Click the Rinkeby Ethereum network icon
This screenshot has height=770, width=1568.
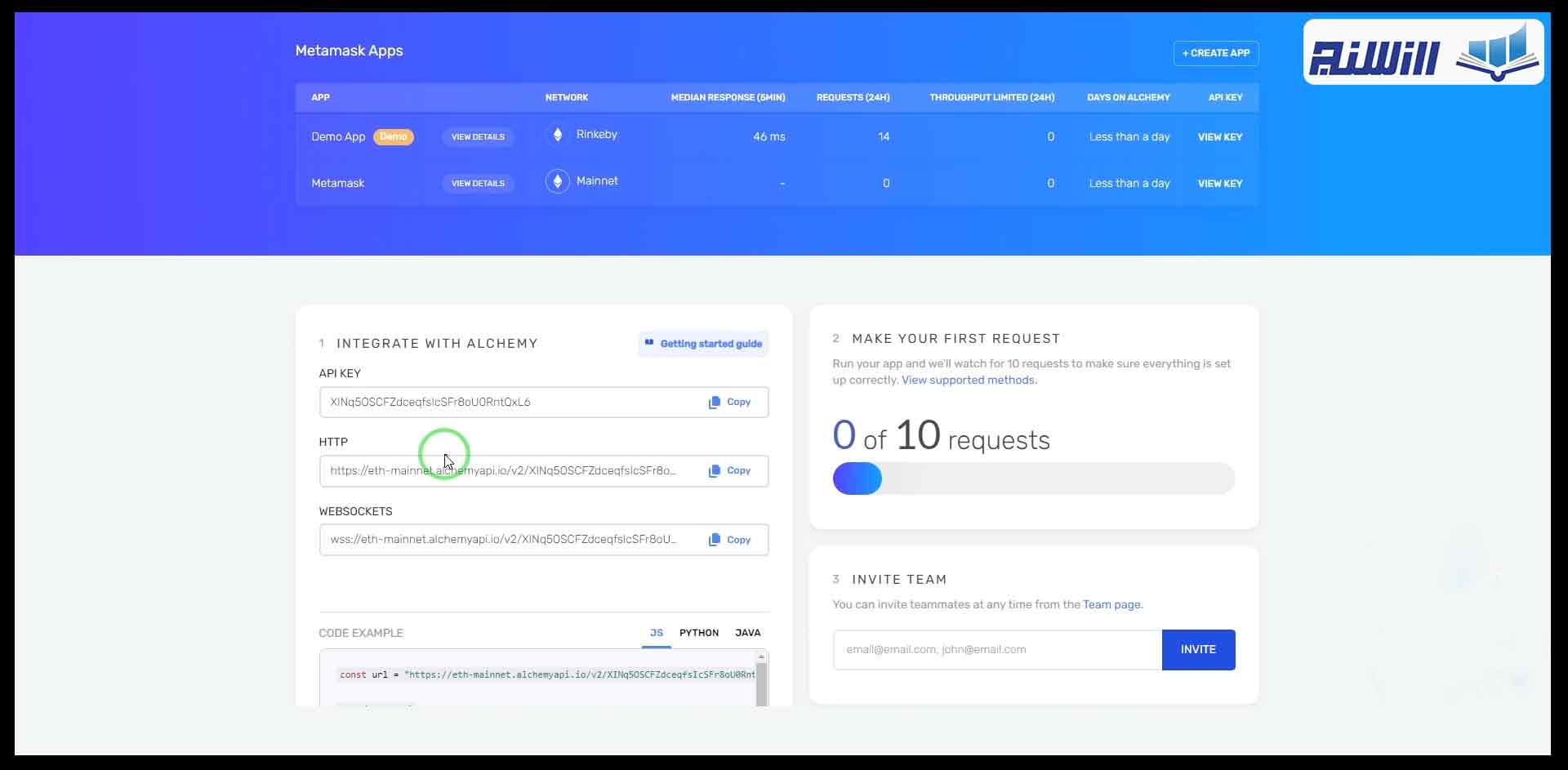point(558,135)
